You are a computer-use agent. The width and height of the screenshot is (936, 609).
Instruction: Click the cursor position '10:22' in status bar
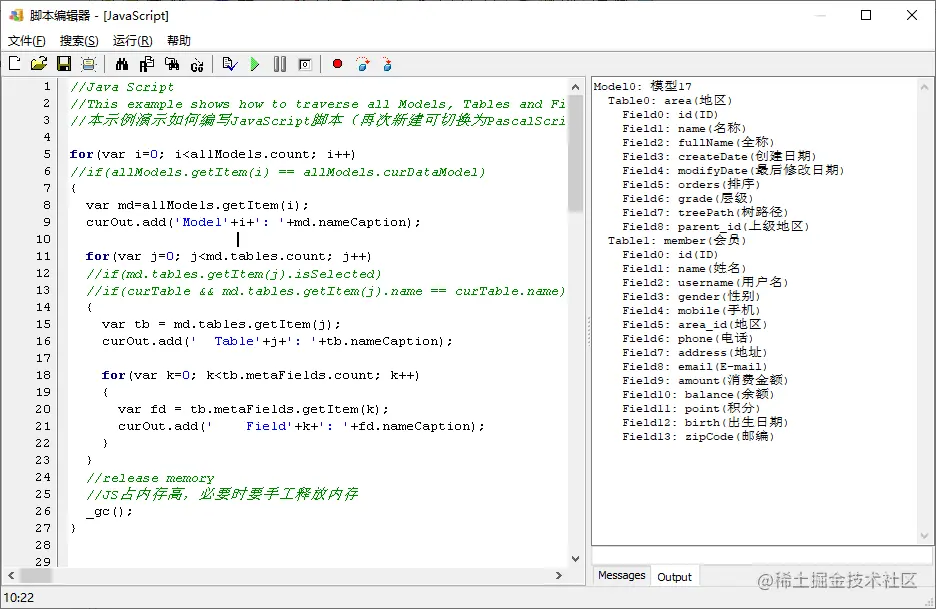19,597
